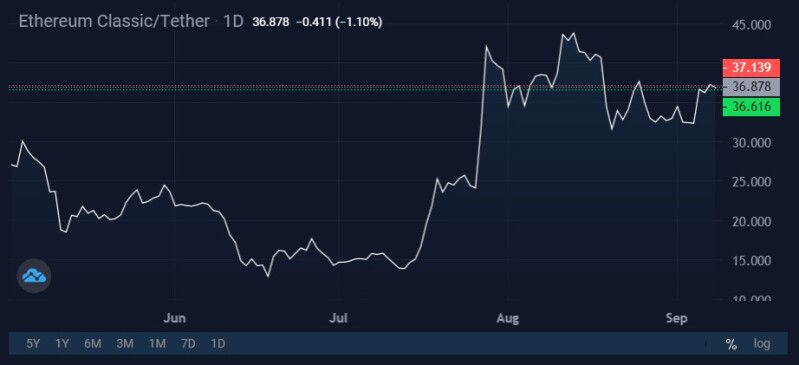Screen dimensions: 799x365
Task: Click the -0.411 (-1.10%) change value
Action: [339, 22]
